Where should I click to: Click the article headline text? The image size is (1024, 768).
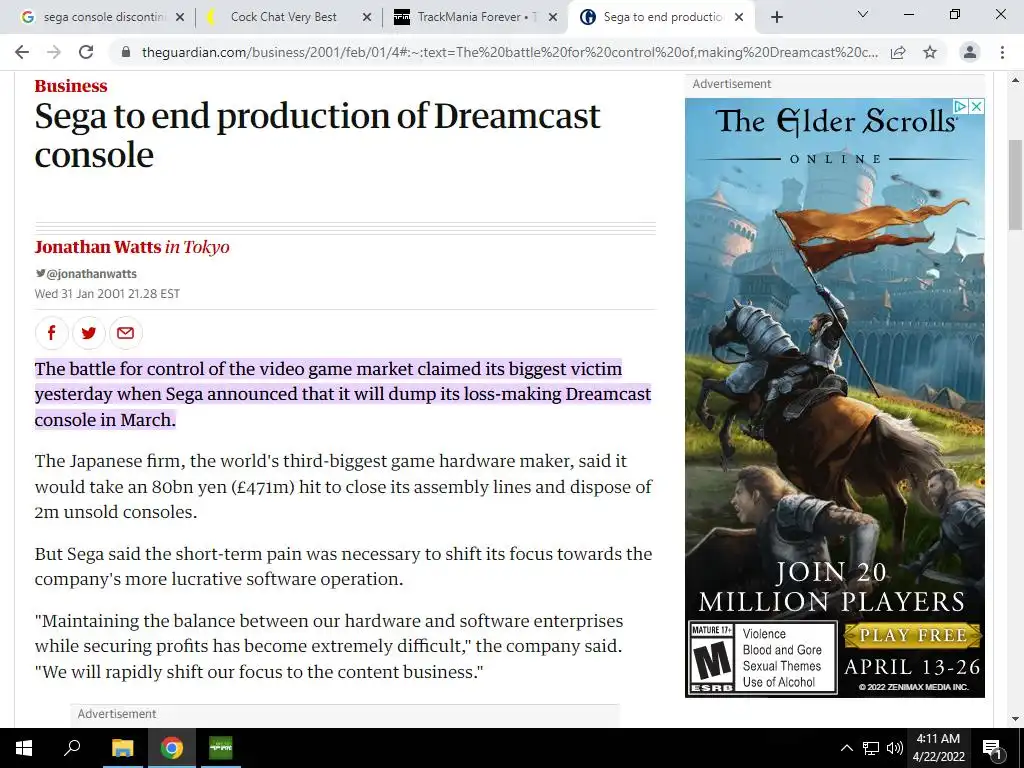coord(317,135)
